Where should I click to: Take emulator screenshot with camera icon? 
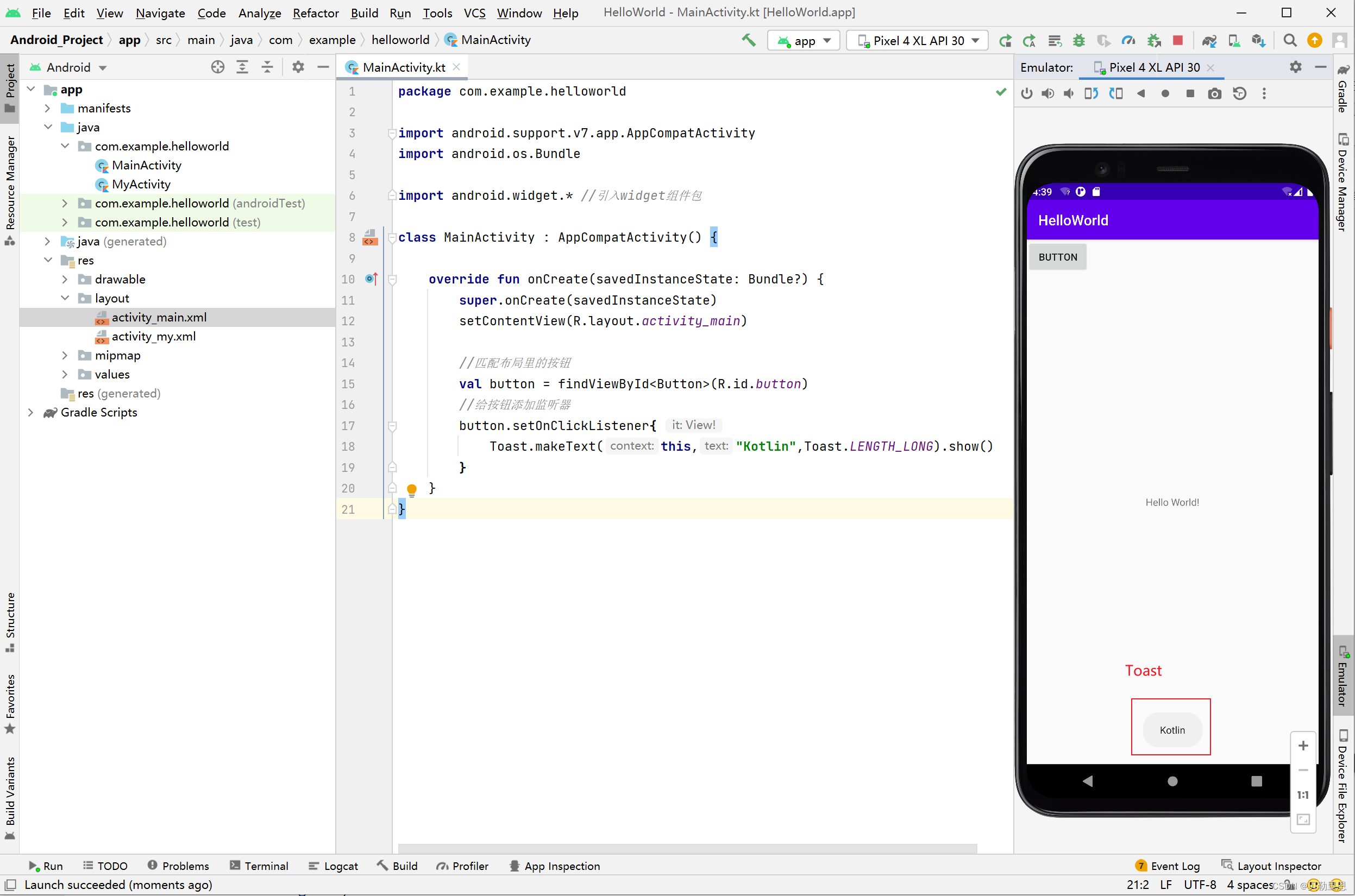1214,93
